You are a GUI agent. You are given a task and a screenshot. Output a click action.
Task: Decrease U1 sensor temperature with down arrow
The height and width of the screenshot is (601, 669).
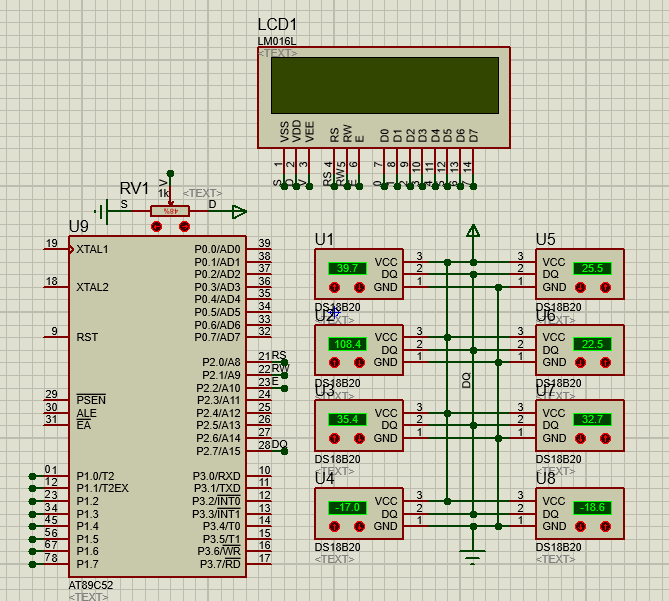pos(359,287)
